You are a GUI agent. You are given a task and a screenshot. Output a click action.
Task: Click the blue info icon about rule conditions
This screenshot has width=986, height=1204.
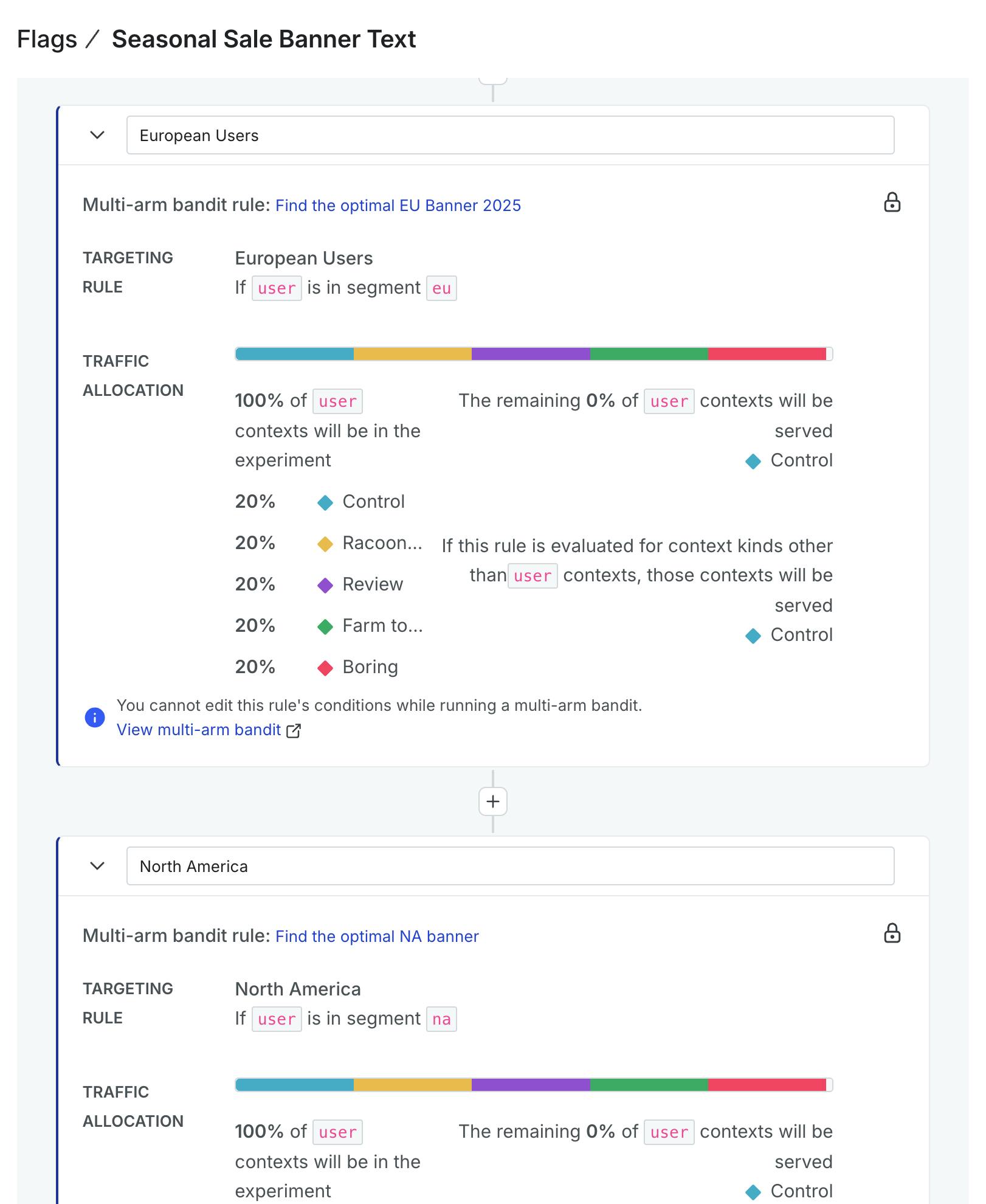pos(95,718)
